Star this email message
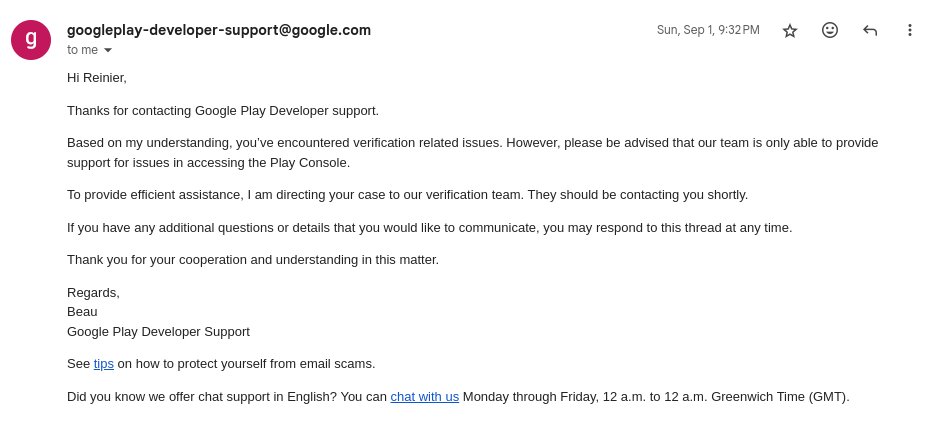Viewport: 933px width, 423px height. click(x=790, y=30)
